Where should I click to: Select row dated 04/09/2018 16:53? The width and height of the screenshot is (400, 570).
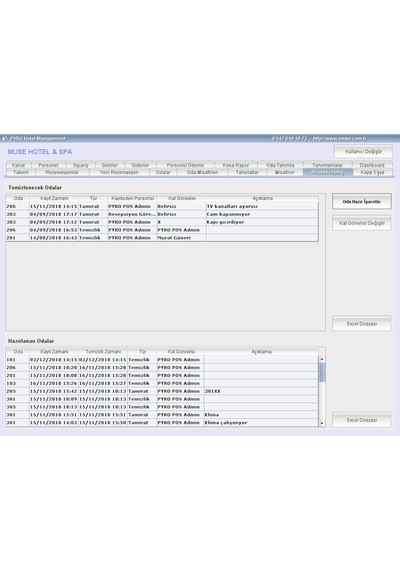[162, 230]
